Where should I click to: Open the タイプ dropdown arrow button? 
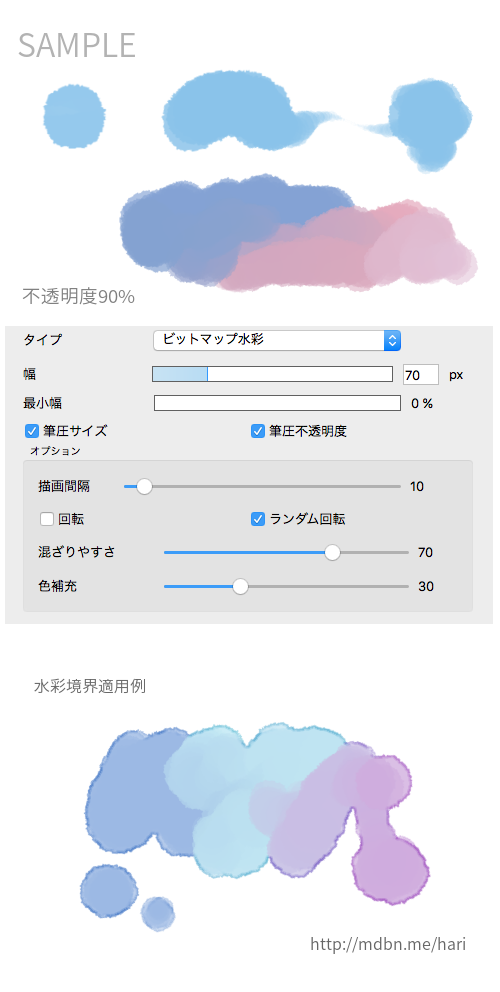[x=392, y=340]
